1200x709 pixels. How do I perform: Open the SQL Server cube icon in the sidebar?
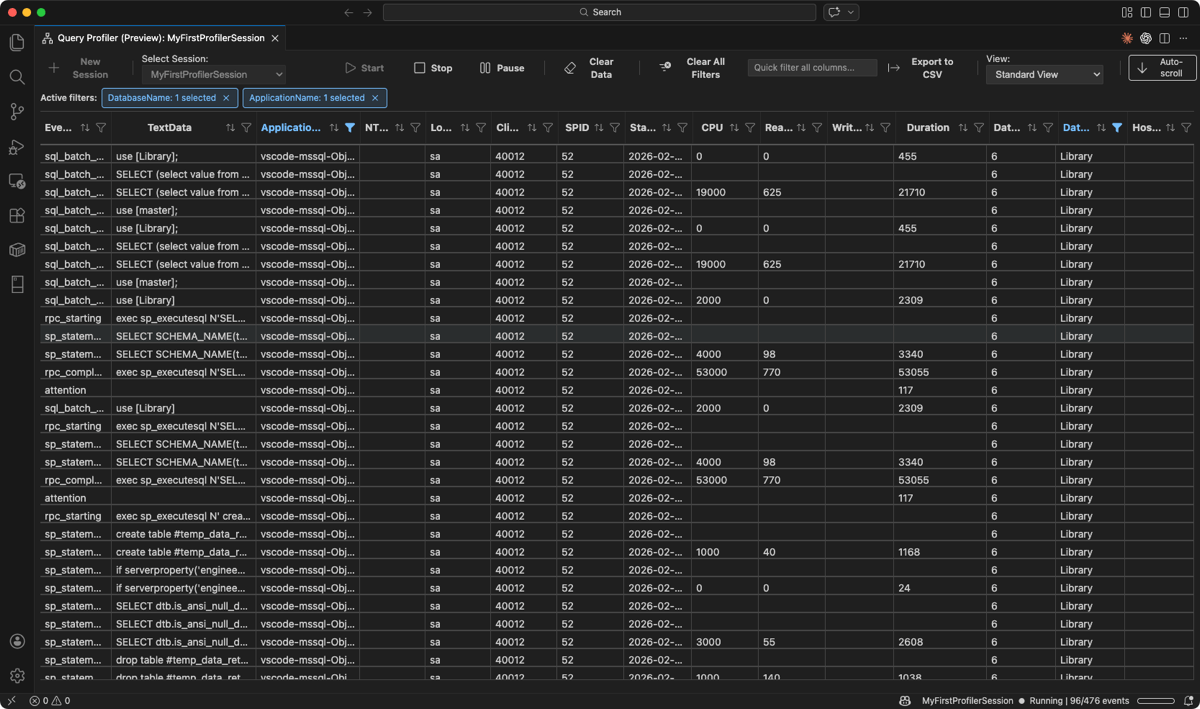pyautogui.click(x=16, y=249)
